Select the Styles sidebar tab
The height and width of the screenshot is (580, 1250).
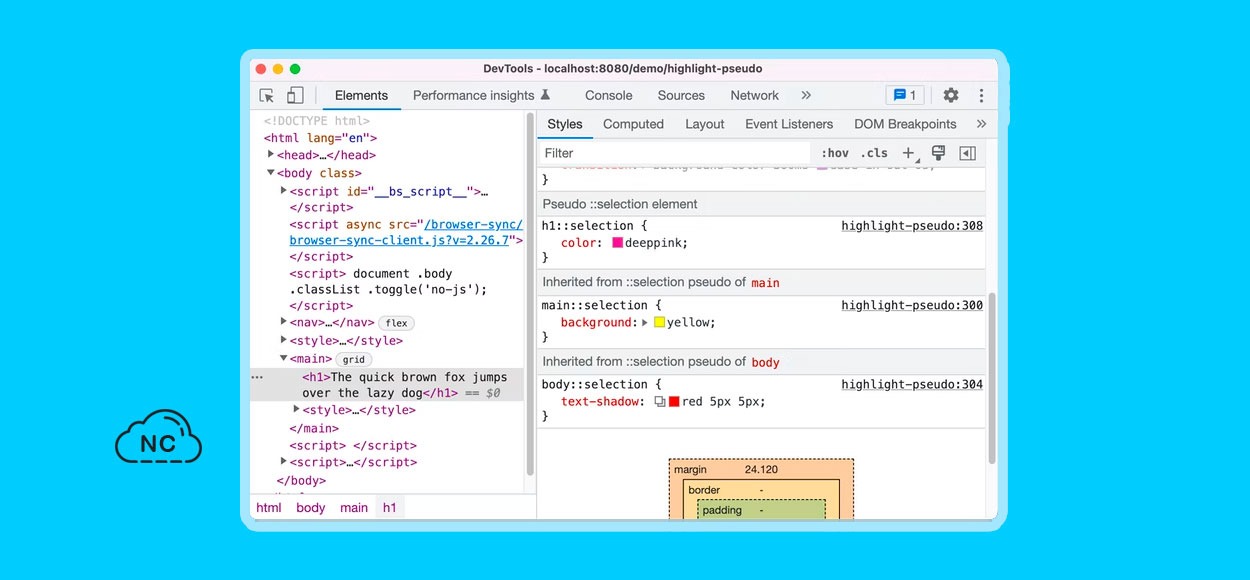(x=565, y=124)
